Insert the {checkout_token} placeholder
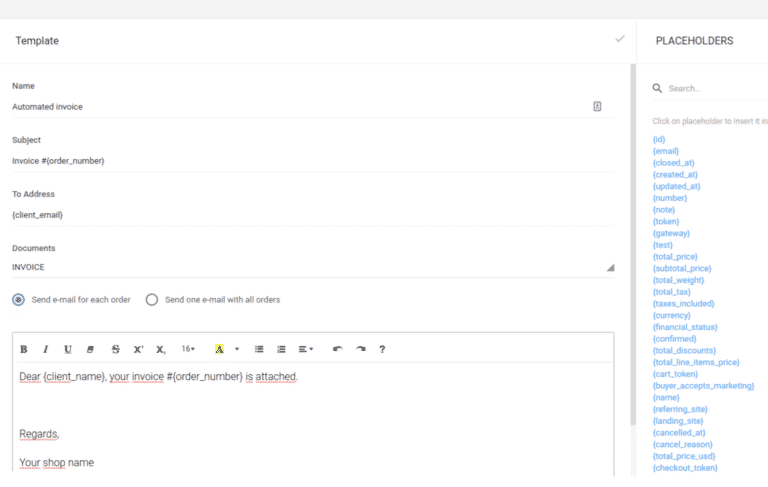 685,468
